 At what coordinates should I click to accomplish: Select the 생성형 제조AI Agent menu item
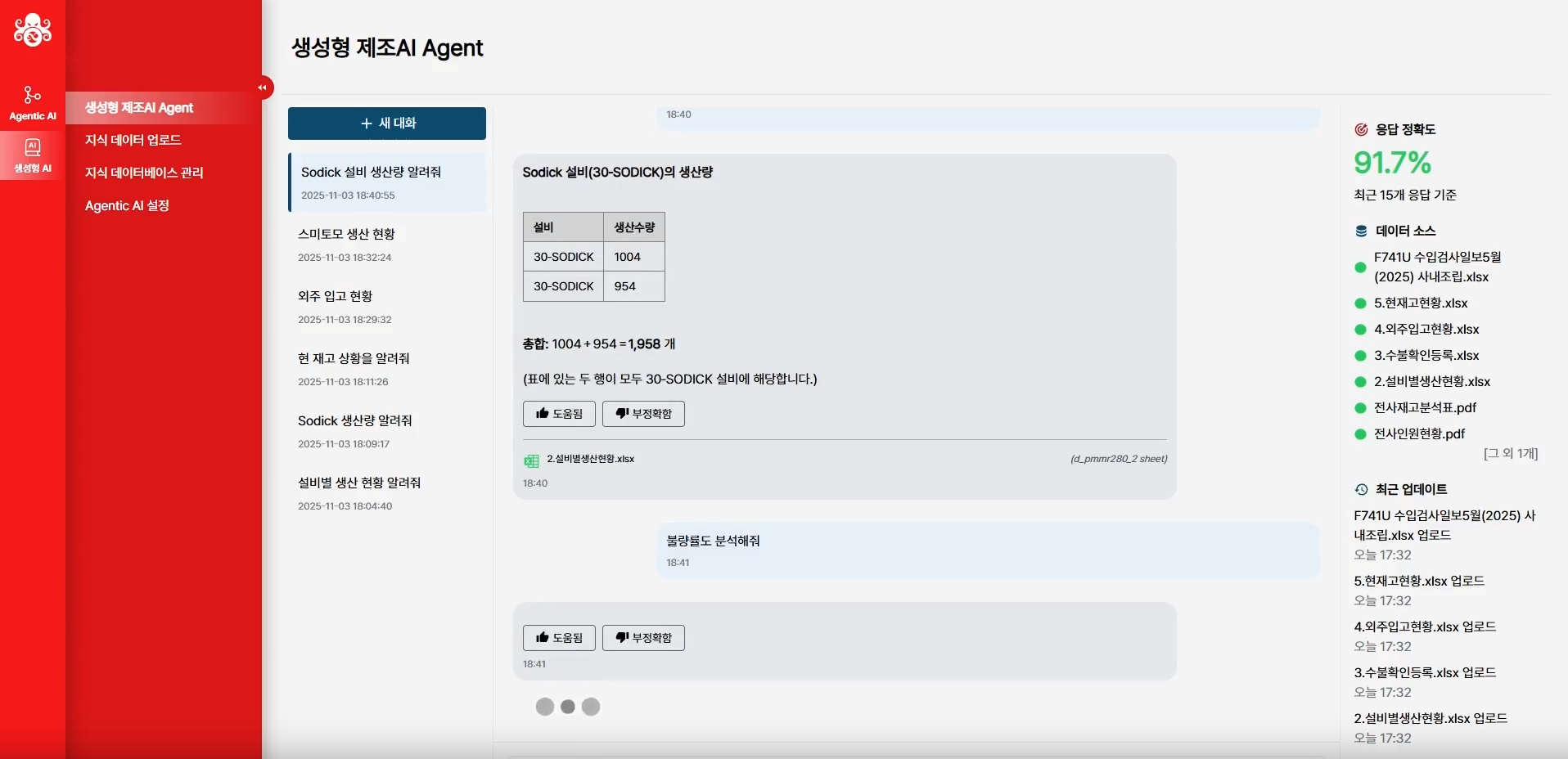(139, 108)
